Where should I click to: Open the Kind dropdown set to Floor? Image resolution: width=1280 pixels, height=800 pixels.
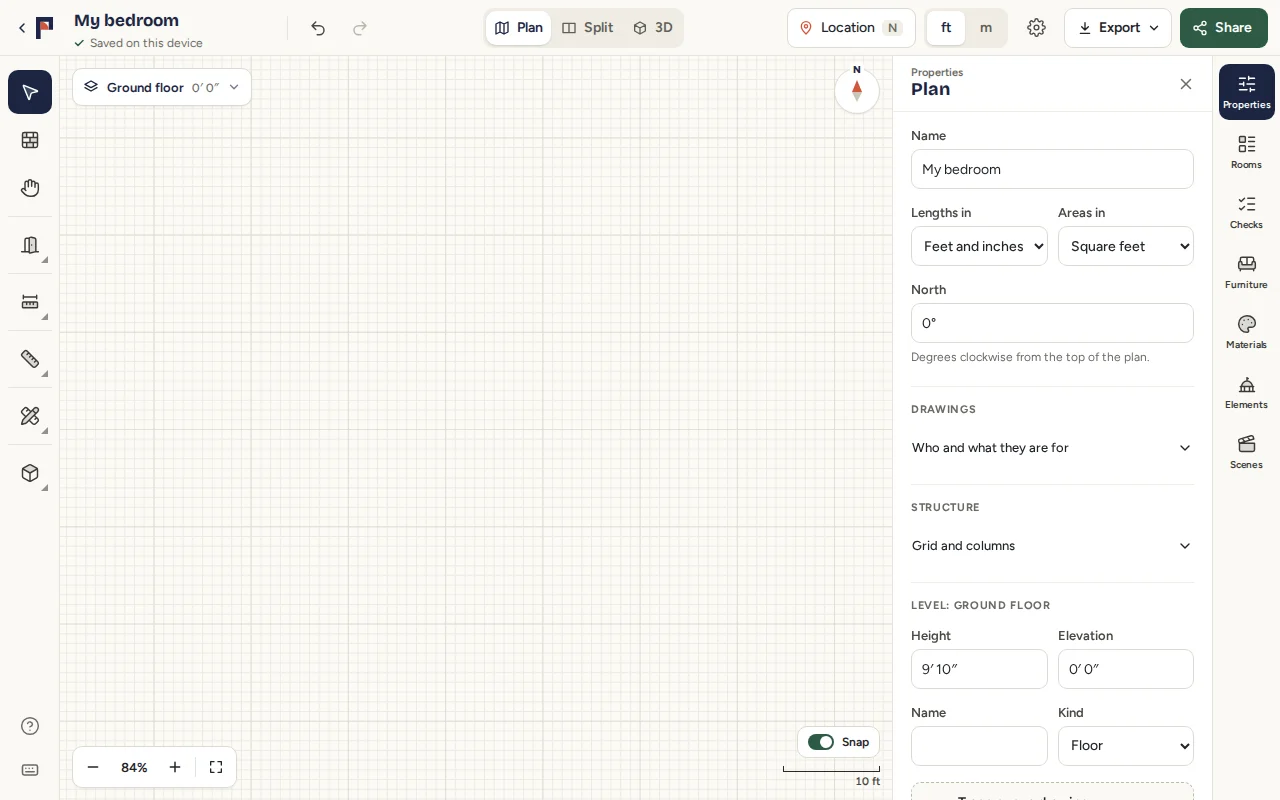pos(1126,746)
